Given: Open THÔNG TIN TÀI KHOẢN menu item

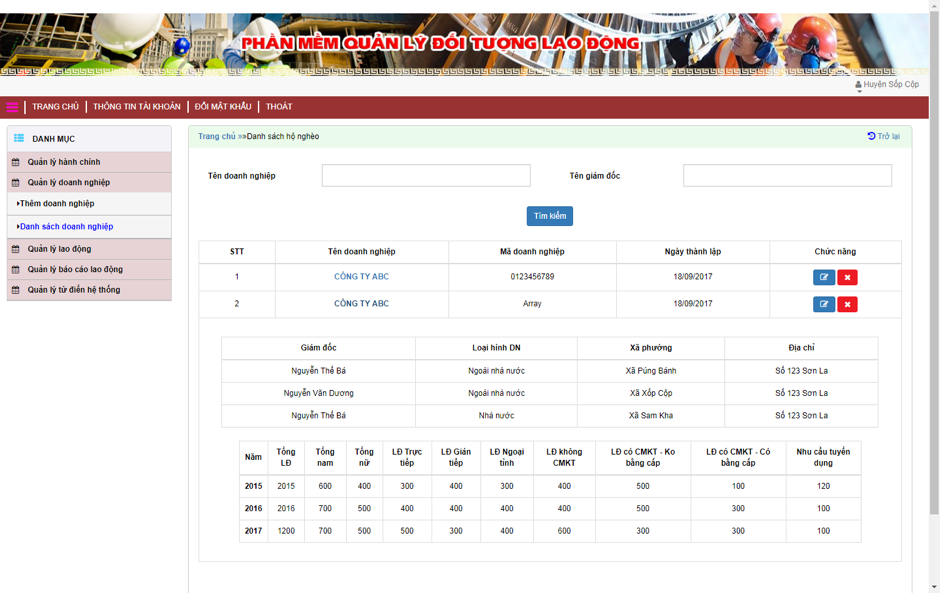Looking at the screenshot, I should point(137,107).
